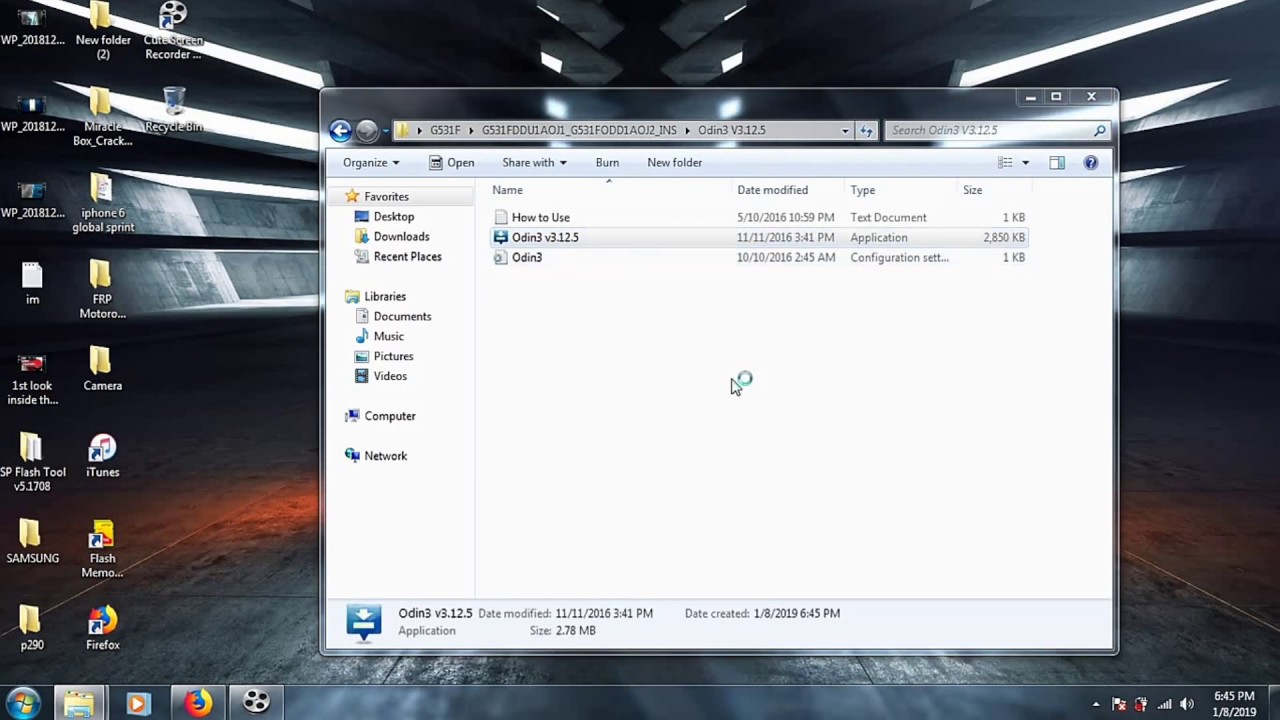Click the How to Use file icon
Screen dimensions: 1280x720
[x=500, y=217]
